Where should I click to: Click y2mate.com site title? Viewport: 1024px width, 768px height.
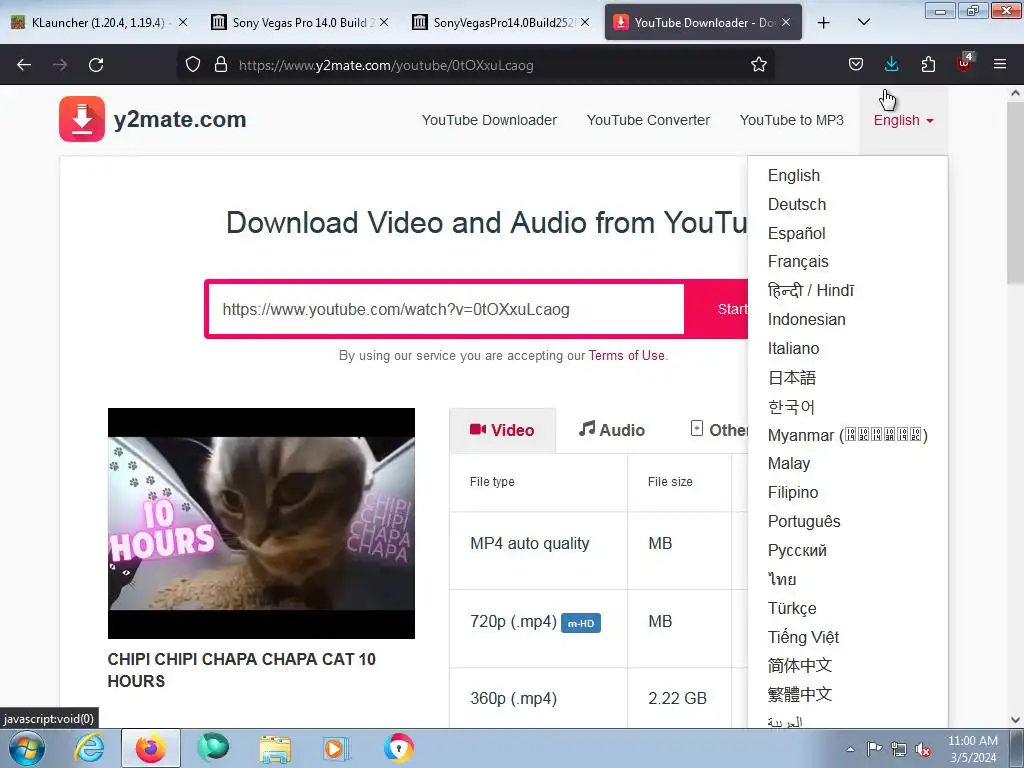click(180, 120)
